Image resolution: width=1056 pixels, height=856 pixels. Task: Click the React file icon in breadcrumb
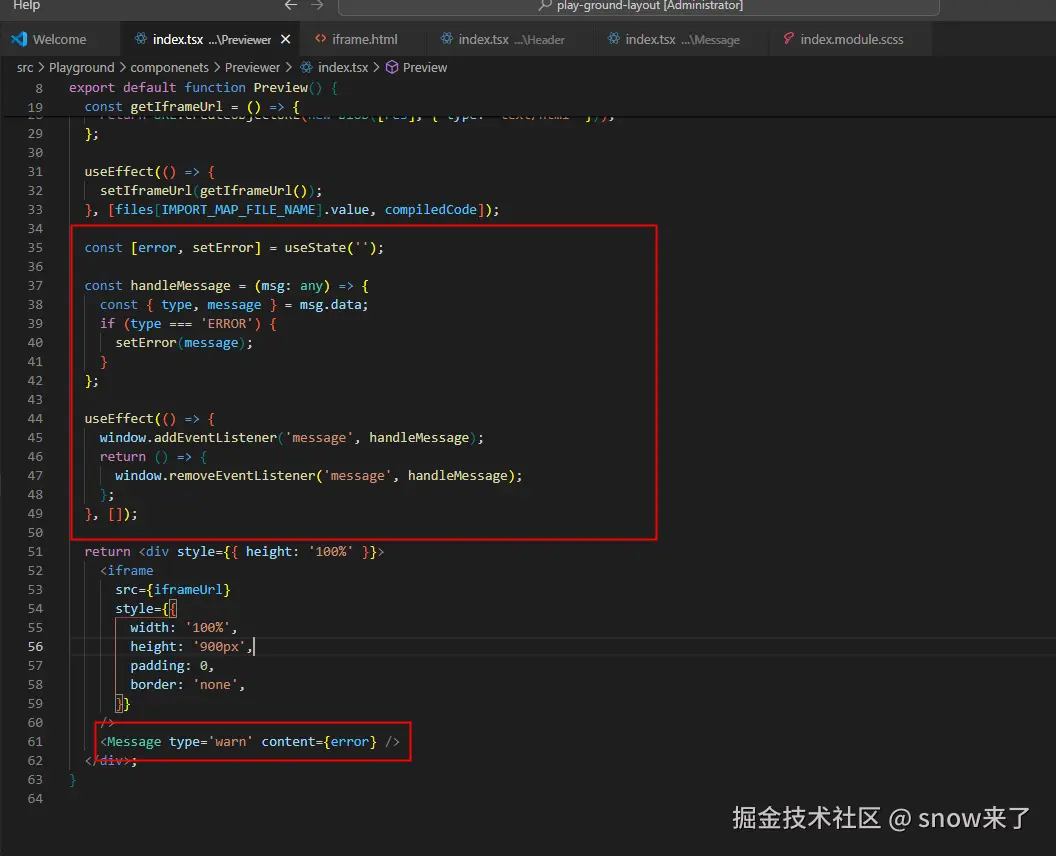click(x=306, y=67)
